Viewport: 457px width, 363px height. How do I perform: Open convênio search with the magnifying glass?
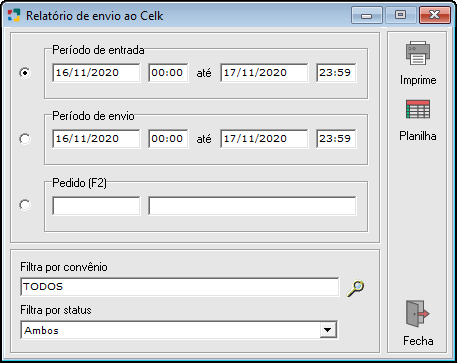[x=355, y=289]
